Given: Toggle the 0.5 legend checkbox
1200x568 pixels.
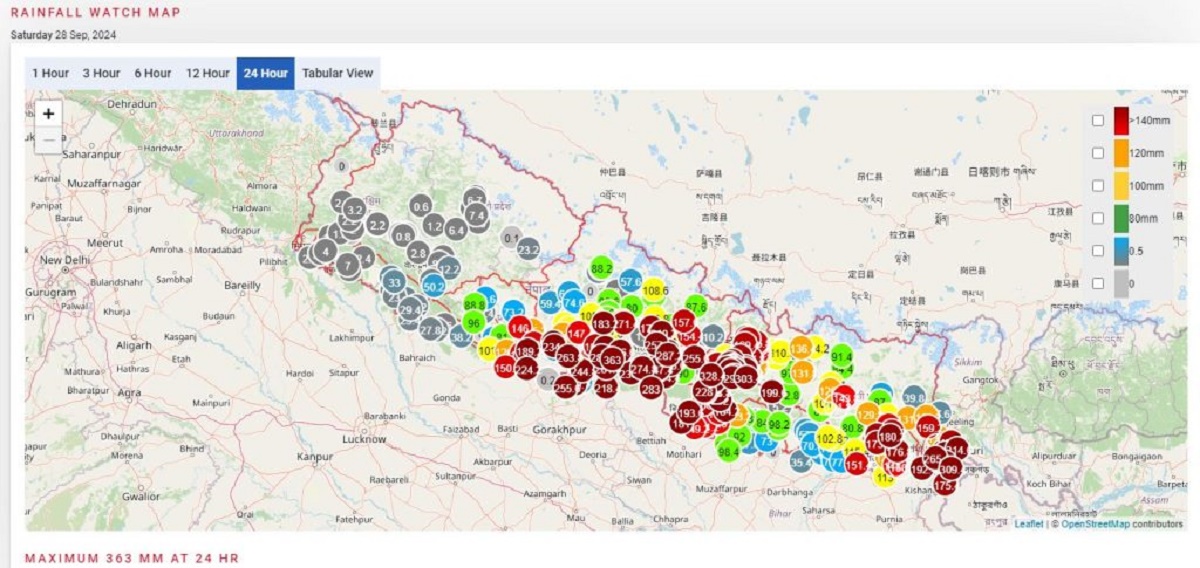Looking at the screenshot, I should 1098,250.
